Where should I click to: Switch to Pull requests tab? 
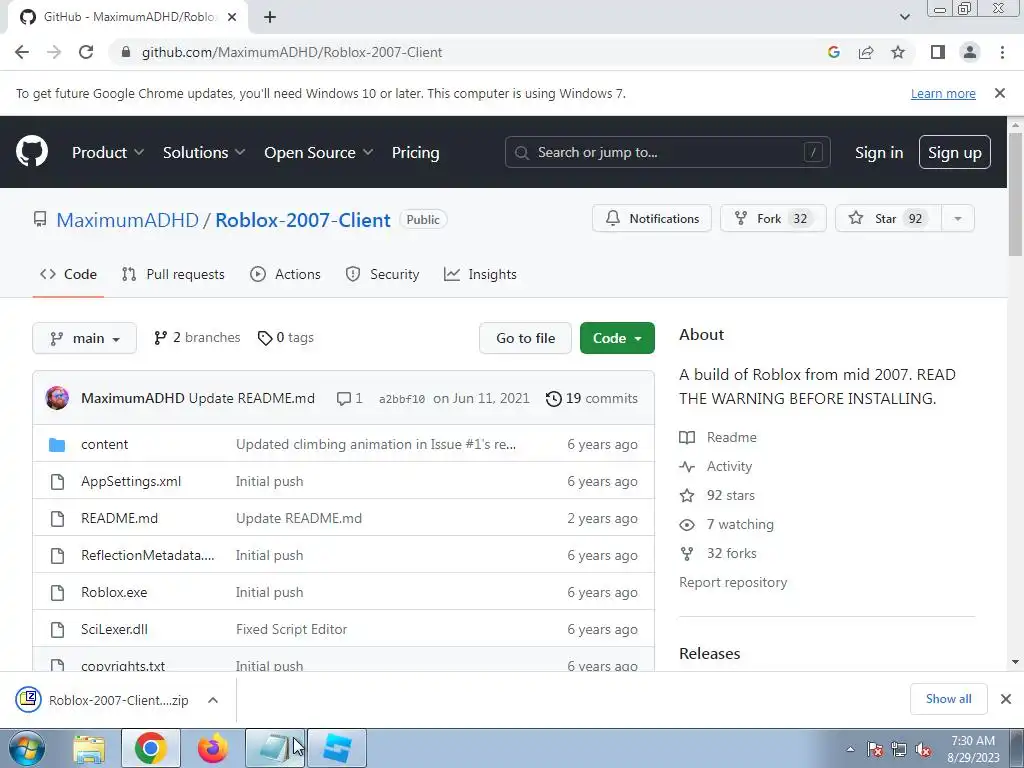173,274
